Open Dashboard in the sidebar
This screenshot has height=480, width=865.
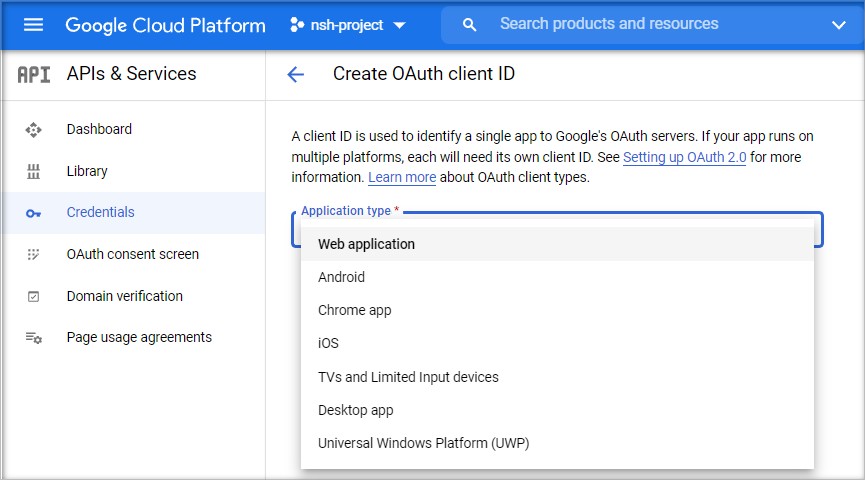133,129
